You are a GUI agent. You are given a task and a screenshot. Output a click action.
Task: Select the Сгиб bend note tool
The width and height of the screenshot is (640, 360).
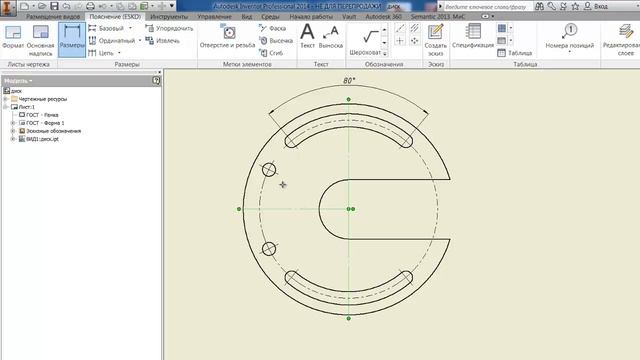(271, 53)
